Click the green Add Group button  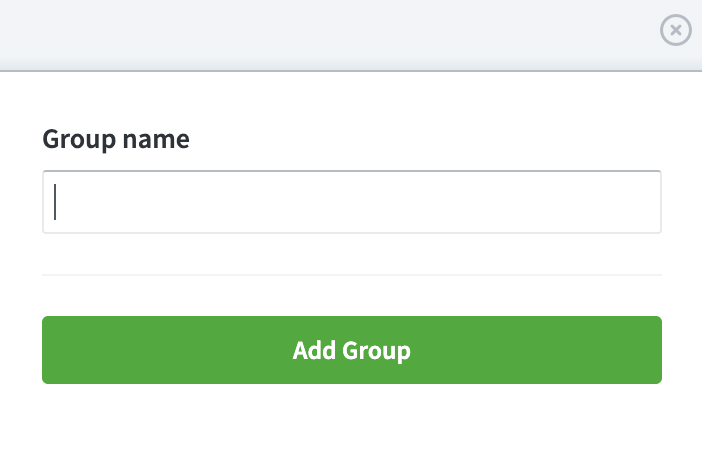tap(352, 350)
